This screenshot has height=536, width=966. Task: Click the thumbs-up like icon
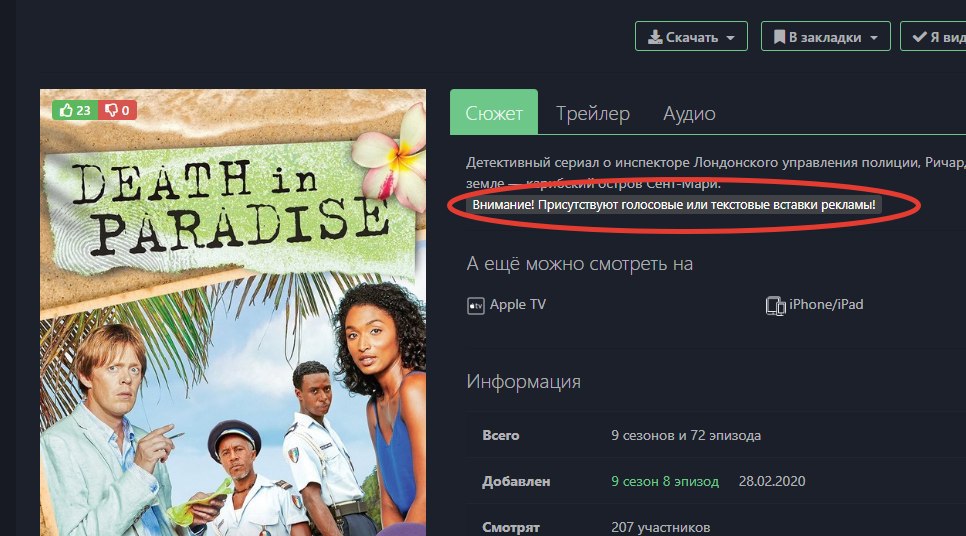click(x=67, y=110)
